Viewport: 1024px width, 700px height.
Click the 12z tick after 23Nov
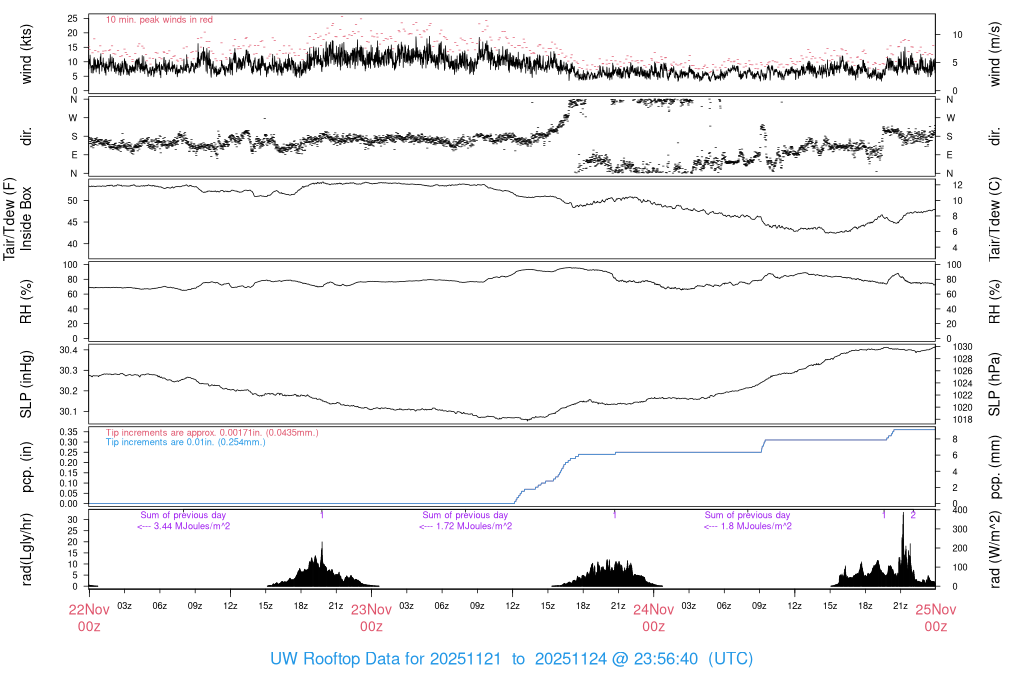point(512,606)
